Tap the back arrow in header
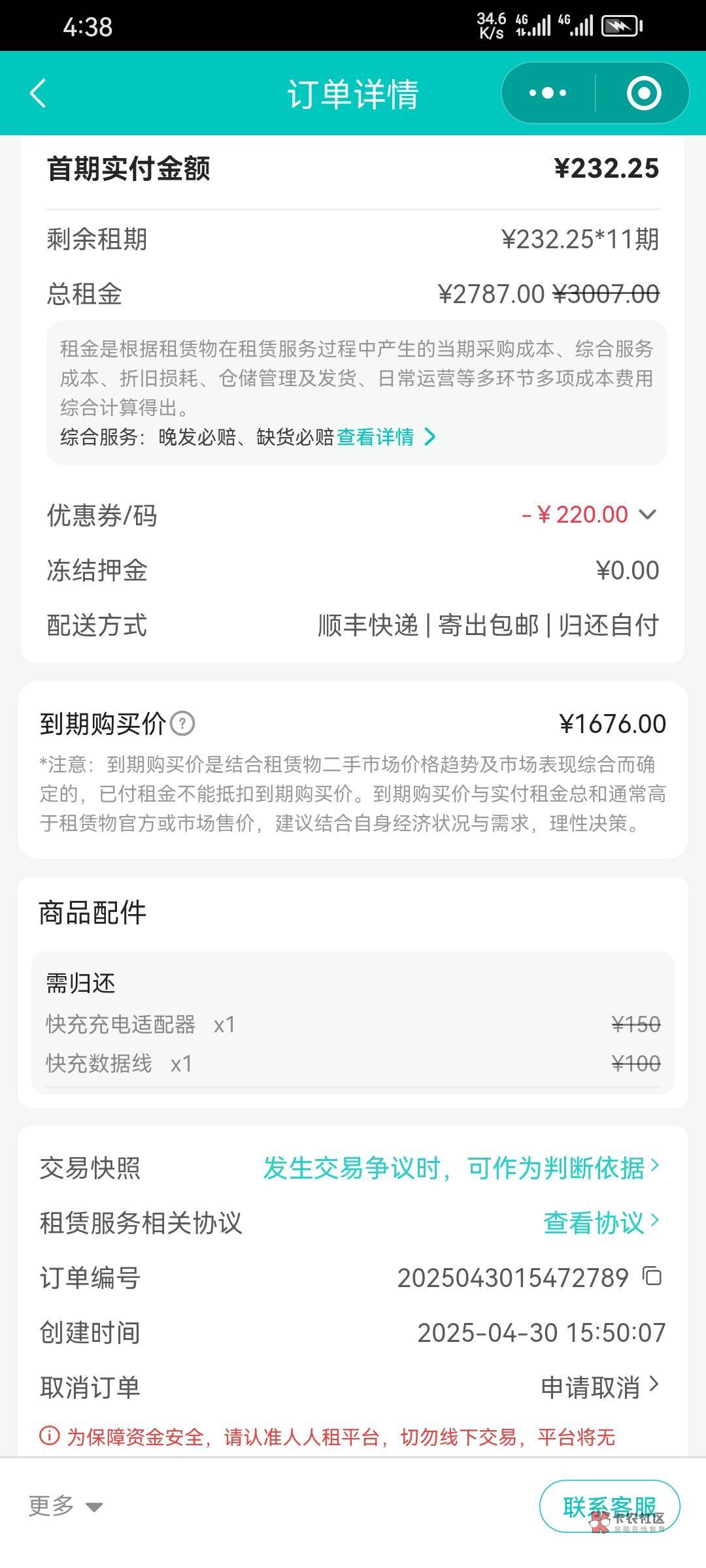Image resolution: width=706 pixels, height=1568 pixels. coord(38,93)
